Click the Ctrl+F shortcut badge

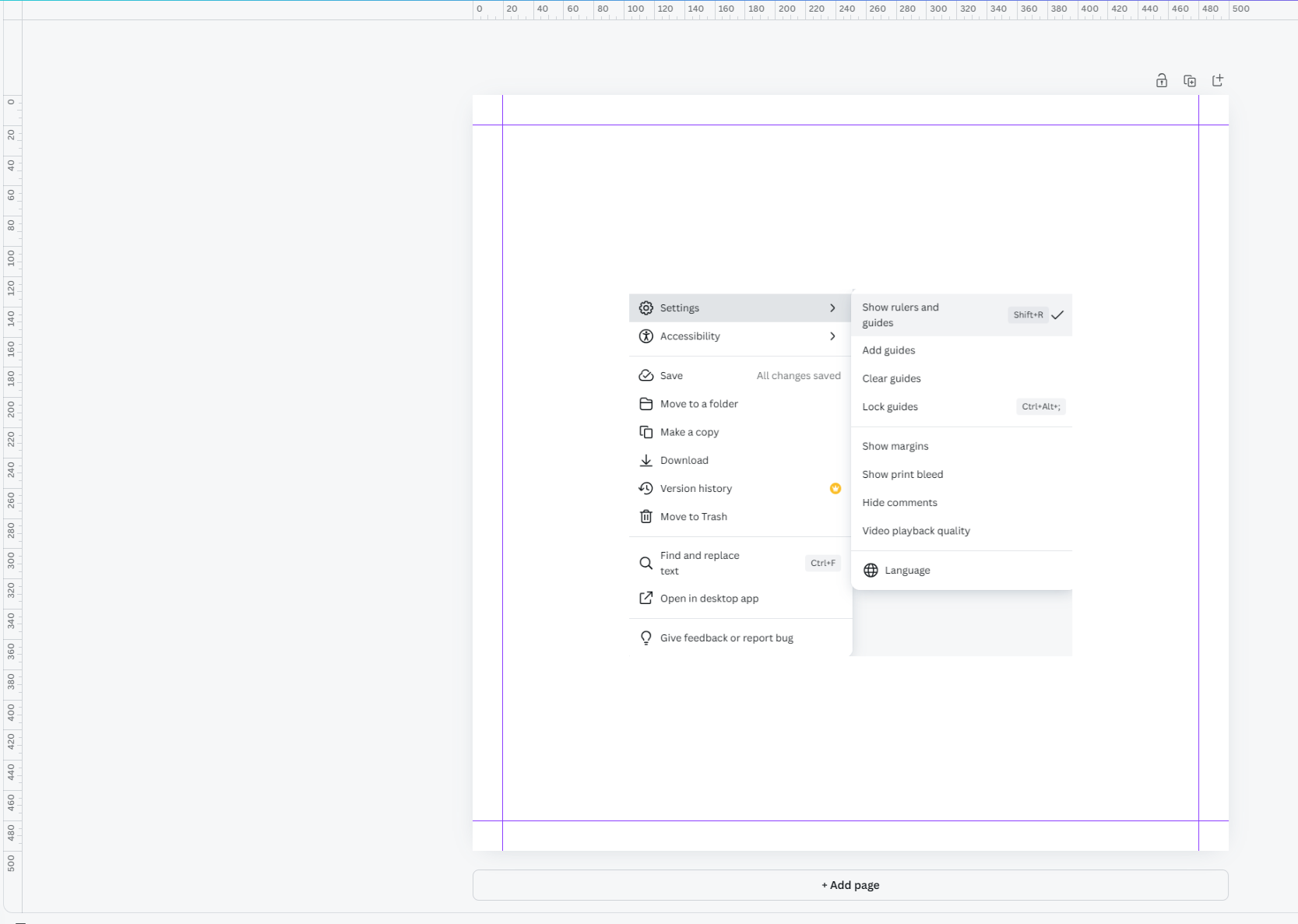click(x=823, y=563)
